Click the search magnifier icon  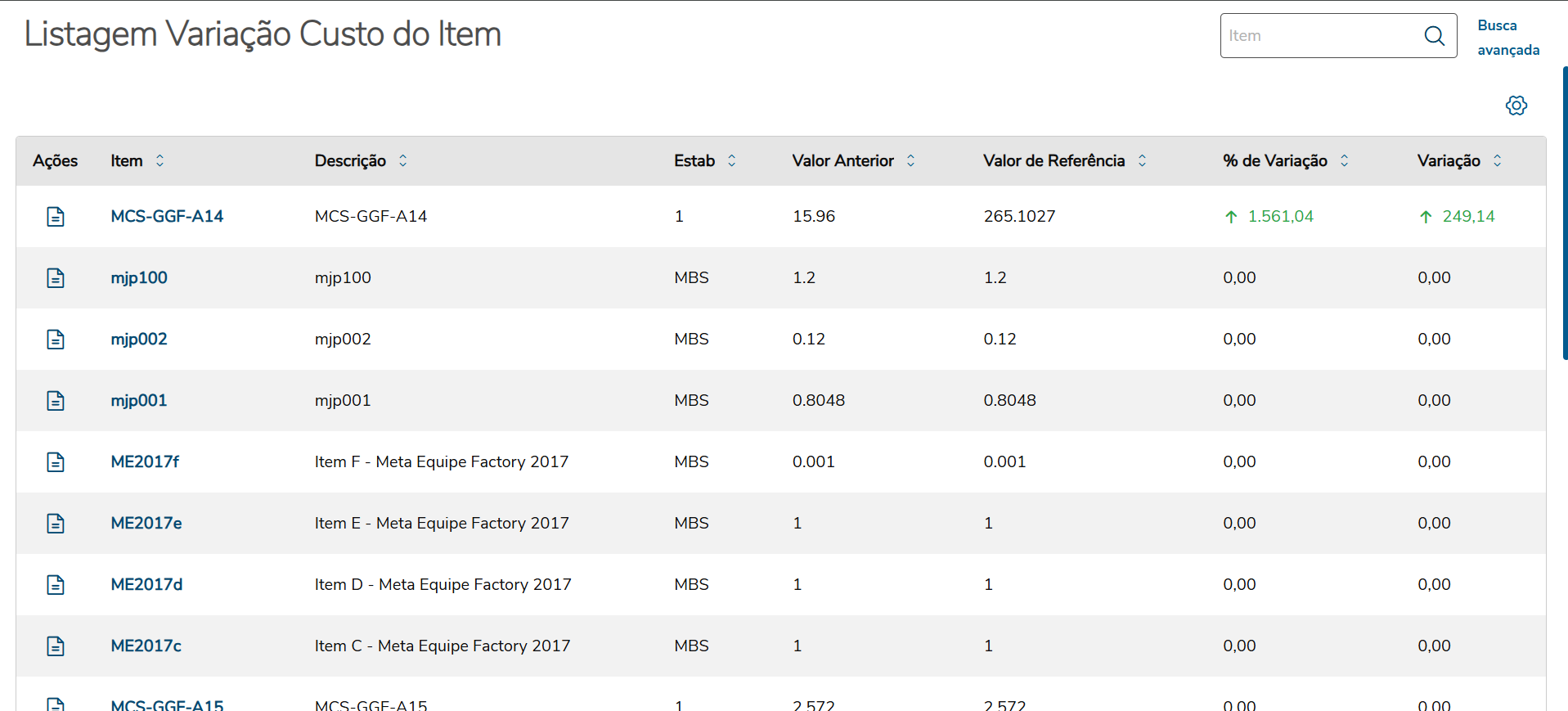pyautogui.click(x=1434, y=36)
